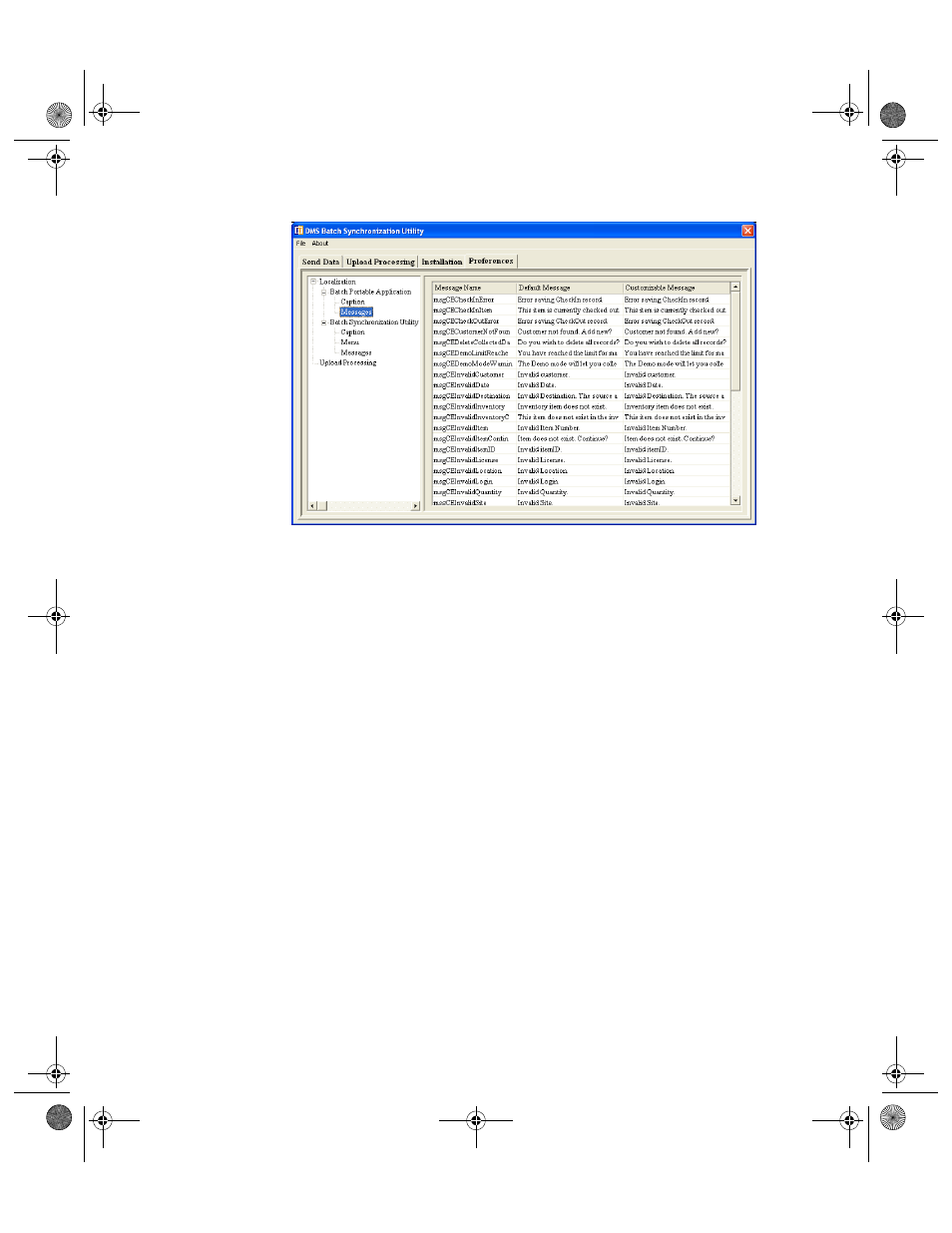952x1233 pixels.
Task: Select the msgCEInvalidItemID row
Action: [581, 449]
